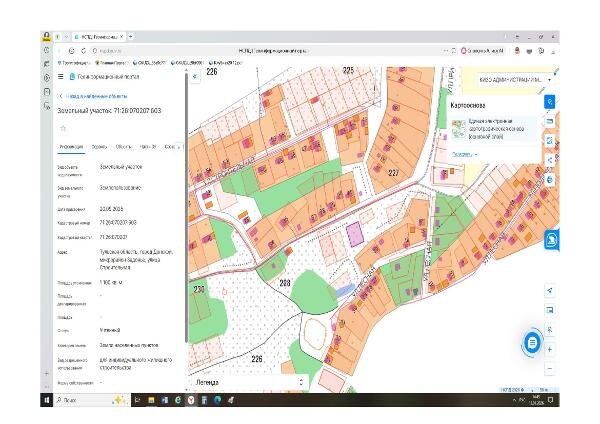This screenshot has height=424, width=600.
Task: Open the new browser tab plus button
Action: pos(130,37)
